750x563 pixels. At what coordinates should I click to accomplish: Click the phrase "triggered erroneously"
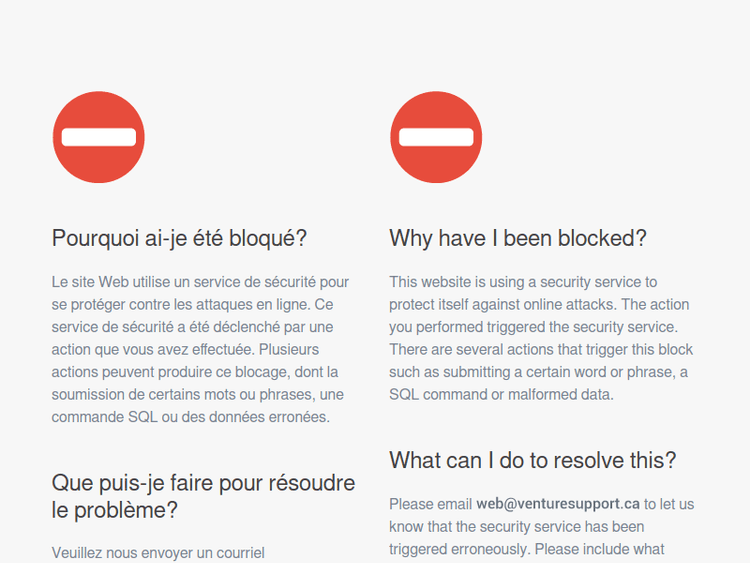(459, 549)
